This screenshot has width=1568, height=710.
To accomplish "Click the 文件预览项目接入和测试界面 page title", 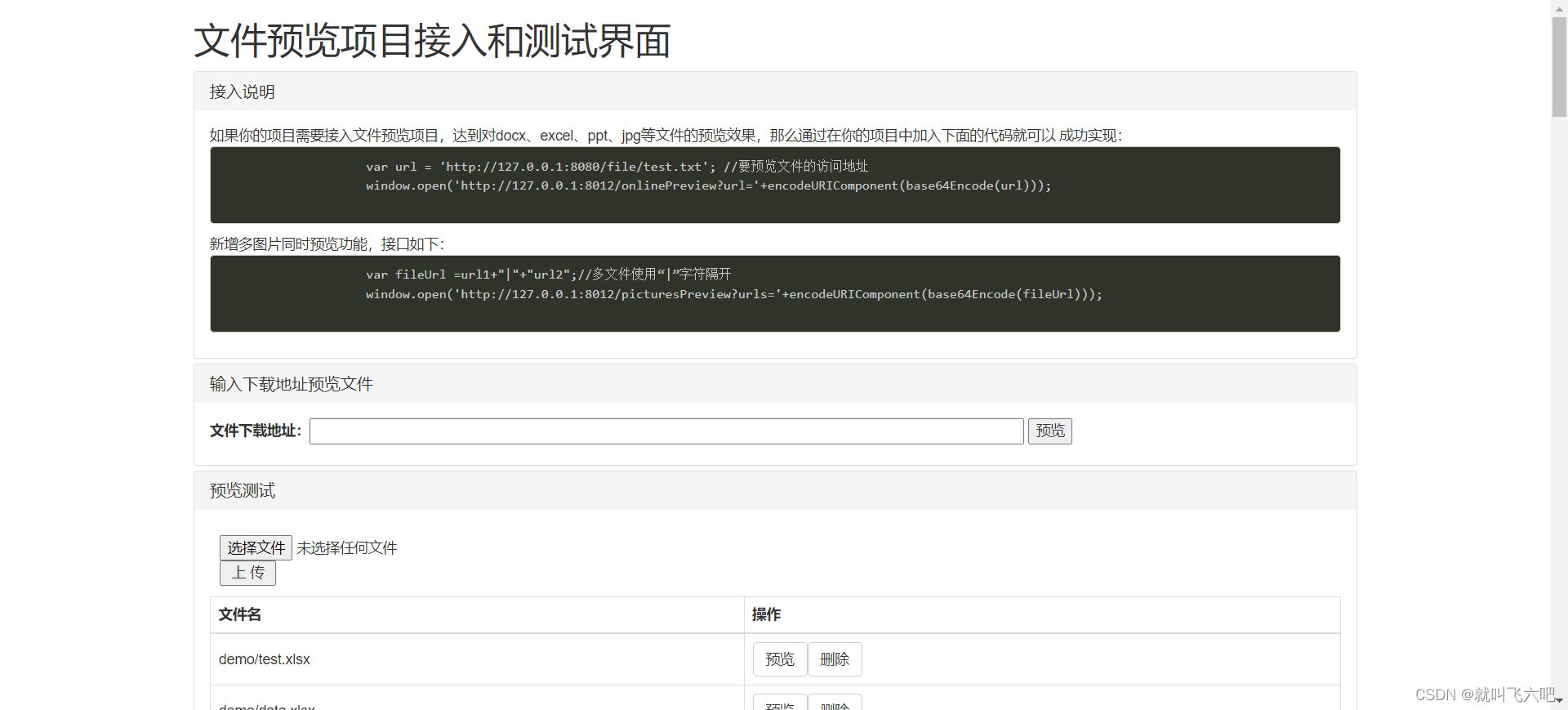I will (x=432, y=41).
